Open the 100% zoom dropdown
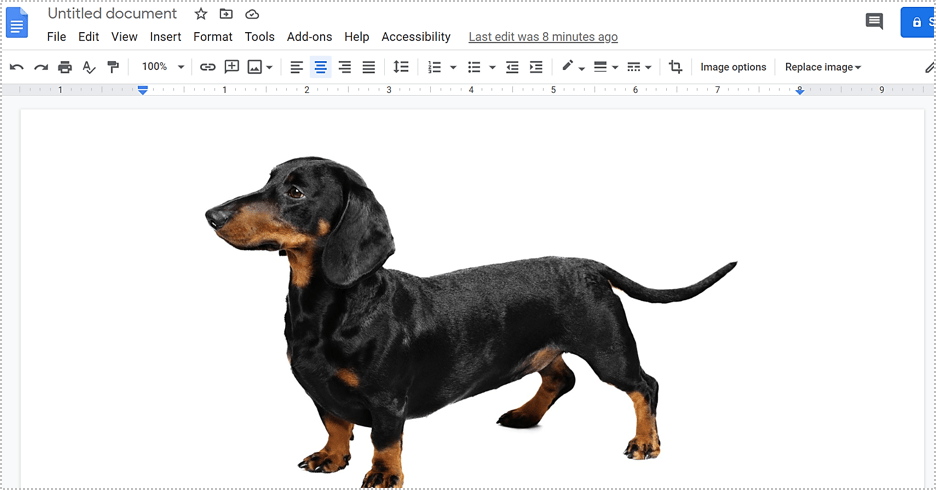 (163, 67)
